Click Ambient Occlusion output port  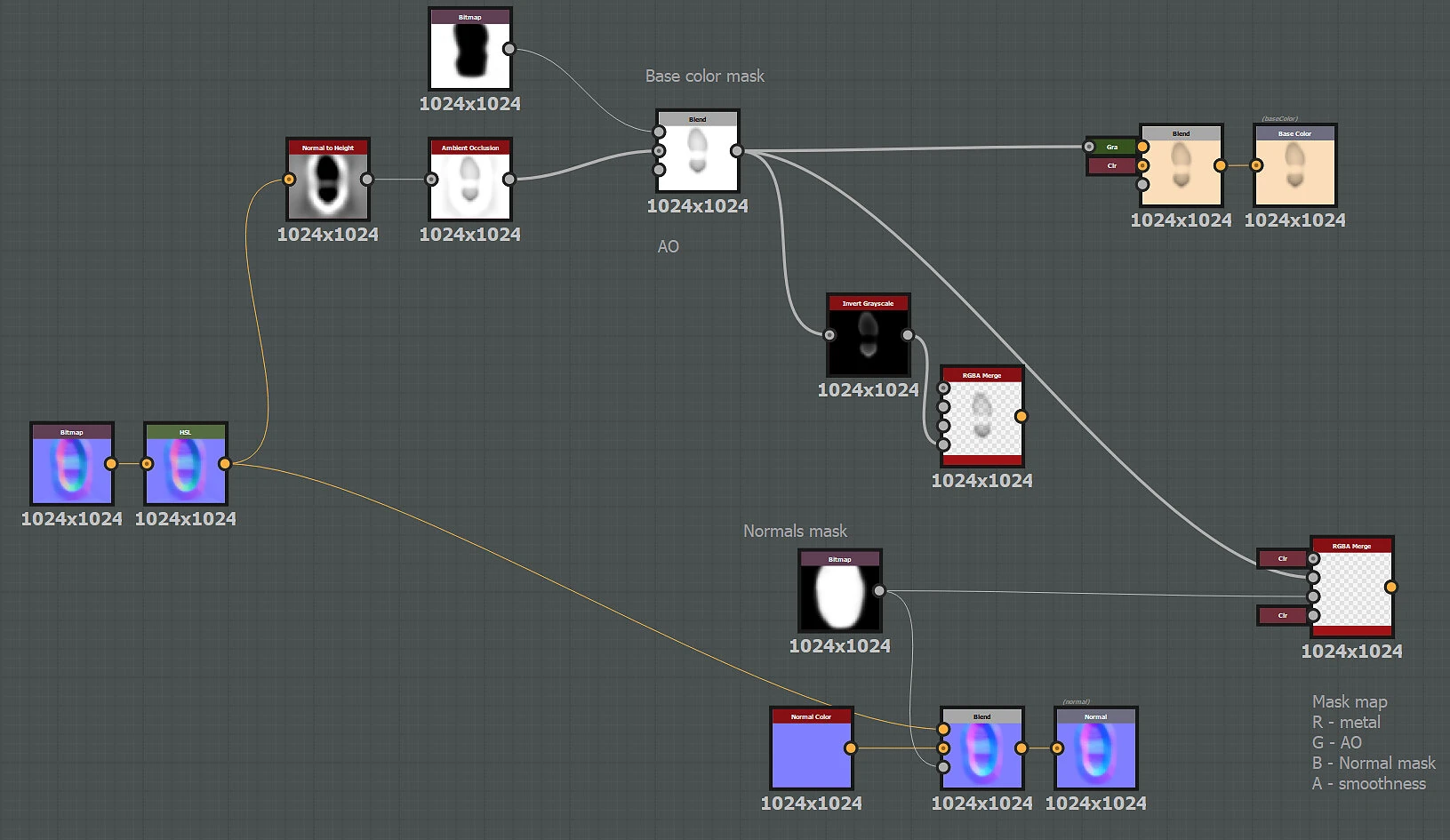[509, 180]
